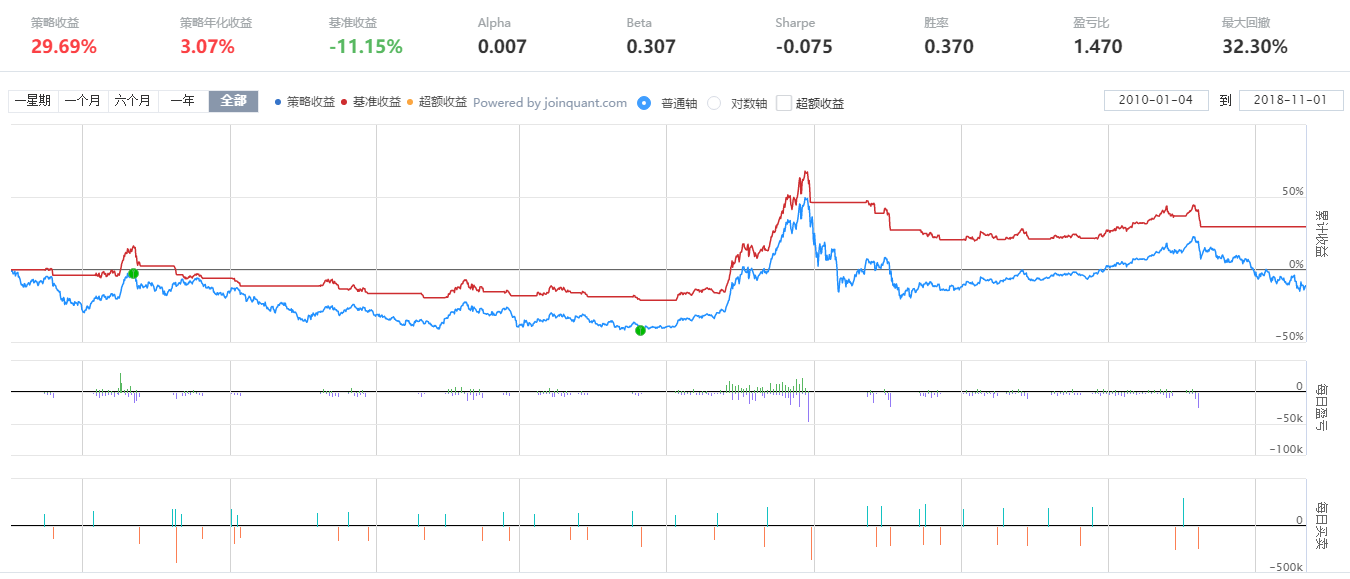The height and width of the screenshot is (579, 1350).
Task: Open the end date field 2018-11-01
Action: click(1291, 100)
